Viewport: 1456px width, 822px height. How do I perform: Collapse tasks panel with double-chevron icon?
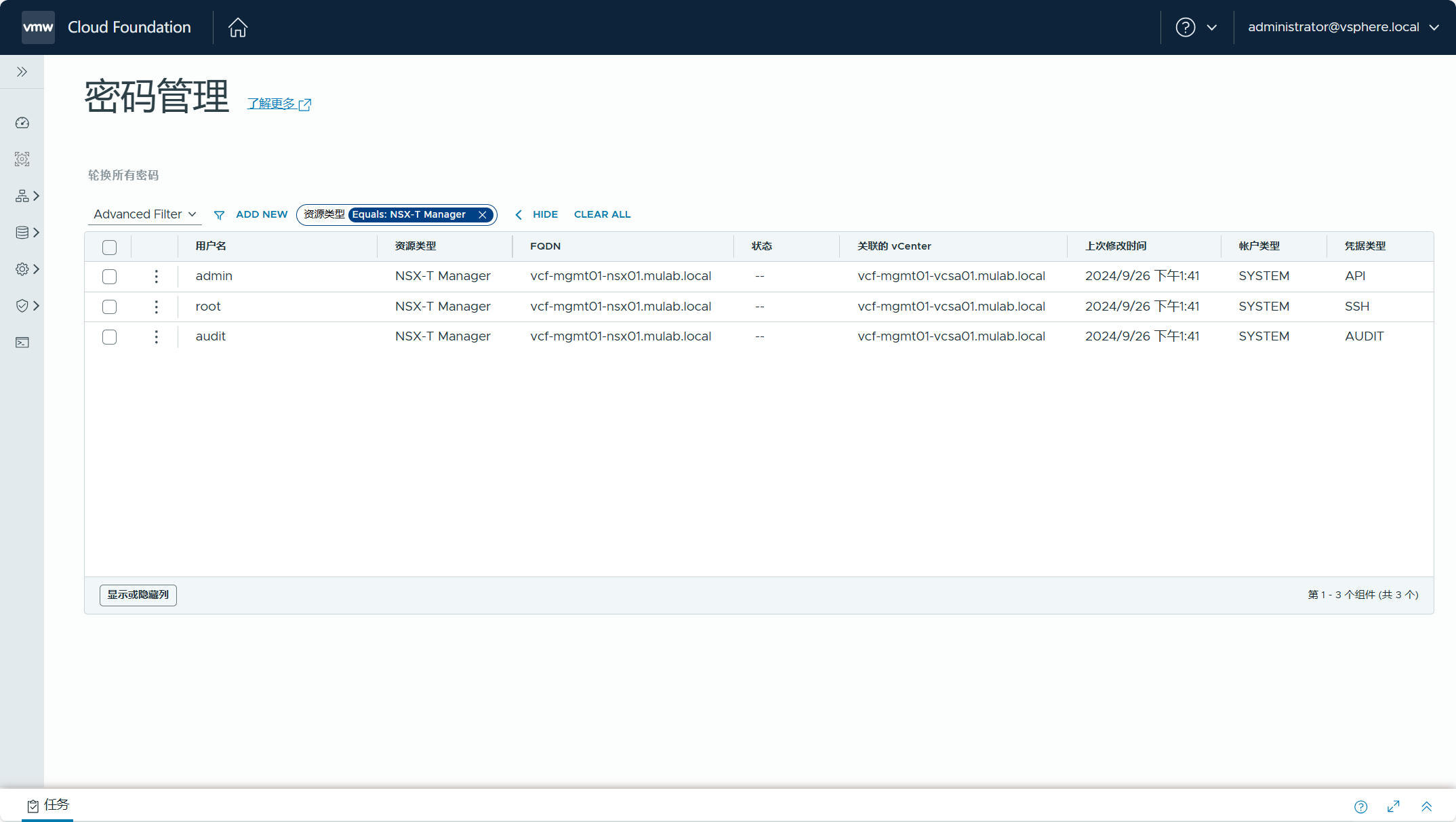click(1427, 806)
